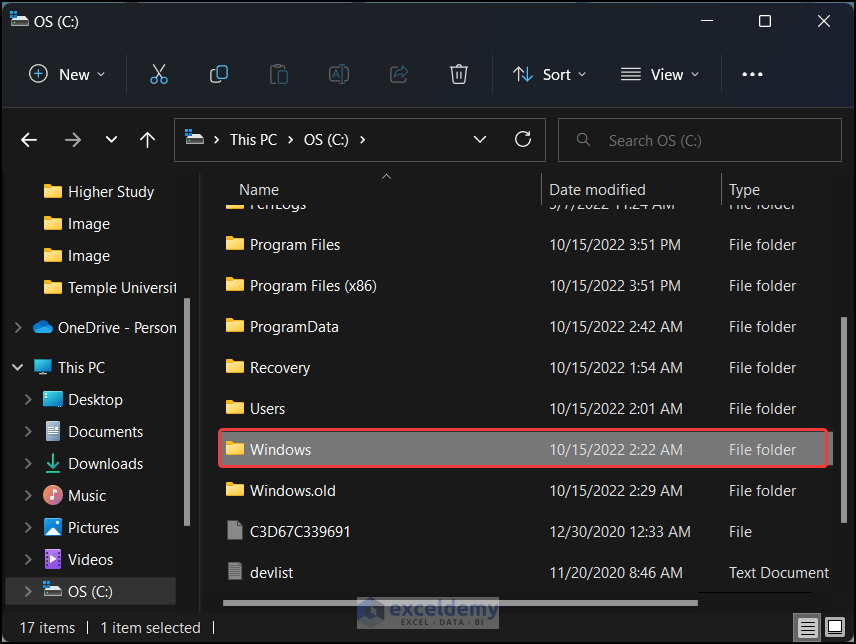The image size is (856, 644).
Task: Open the New dropdown menu
Action: click(66, 74)
